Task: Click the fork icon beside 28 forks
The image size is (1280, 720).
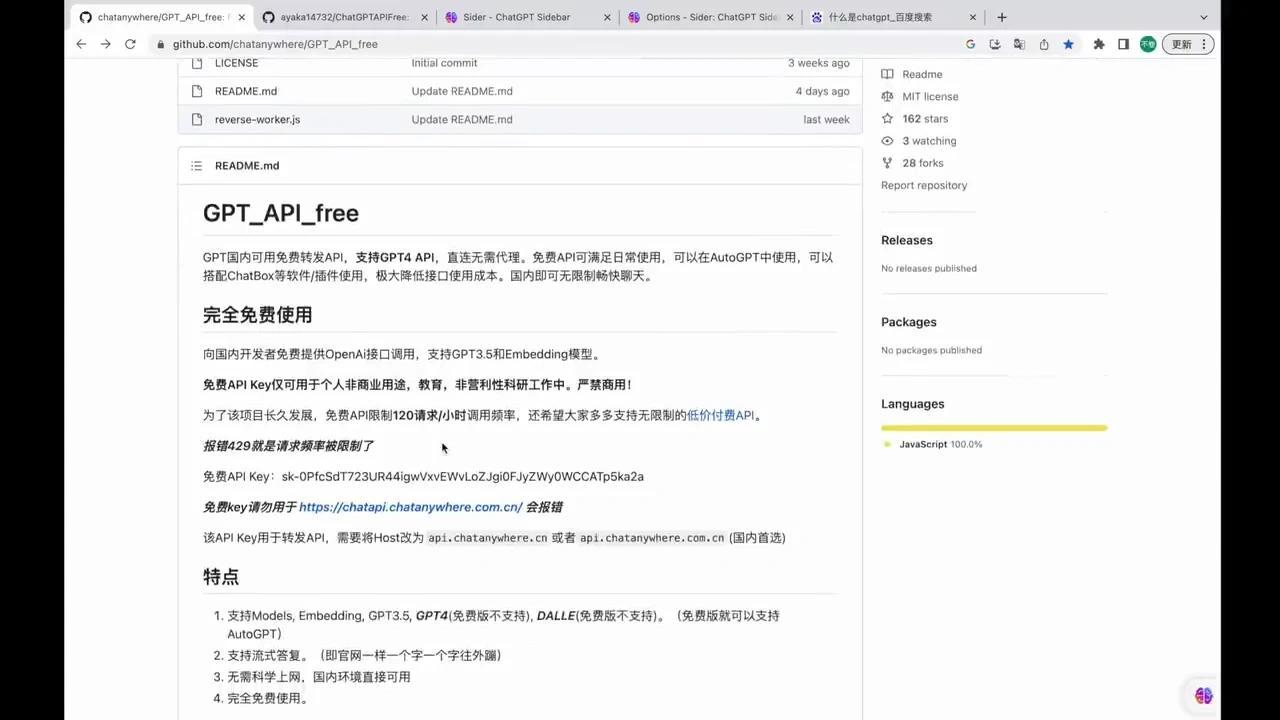Action: click(887, 162)
